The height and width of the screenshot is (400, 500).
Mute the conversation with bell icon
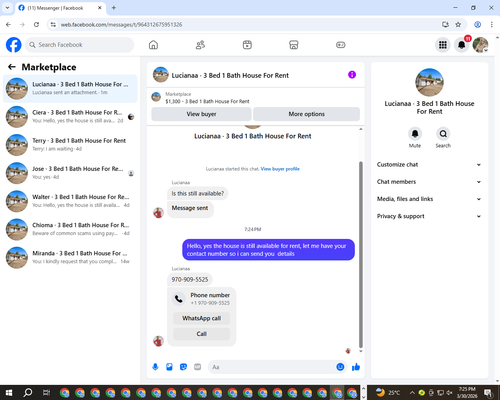click(x=415, y=134)
